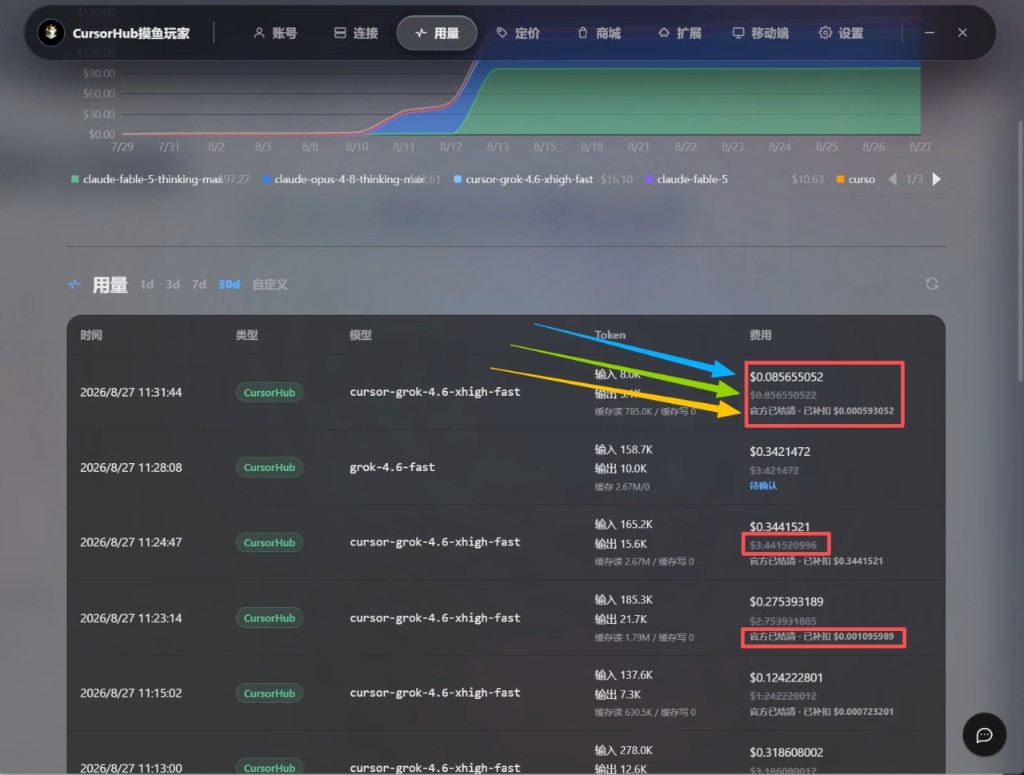
Task: Select timestamp 2026/8/27 11:23:14
Action: [131, 618]
